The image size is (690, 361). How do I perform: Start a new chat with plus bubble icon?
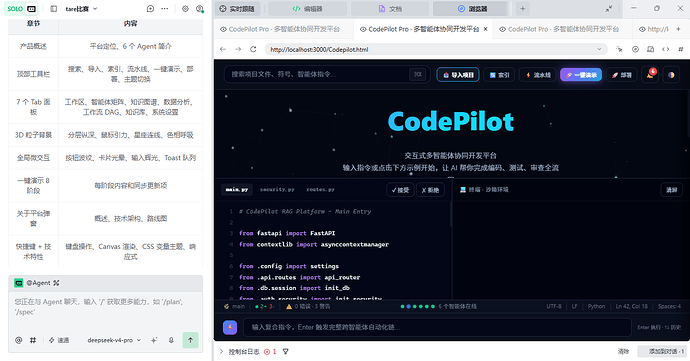[150, 9]
